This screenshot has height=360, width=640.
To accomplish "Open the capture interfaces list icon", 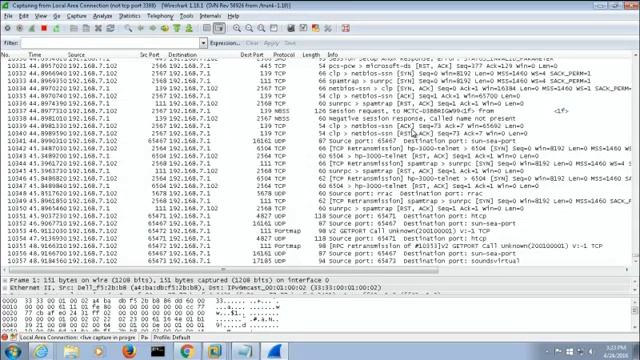I will pyautogui.click(x=7, y=28).
